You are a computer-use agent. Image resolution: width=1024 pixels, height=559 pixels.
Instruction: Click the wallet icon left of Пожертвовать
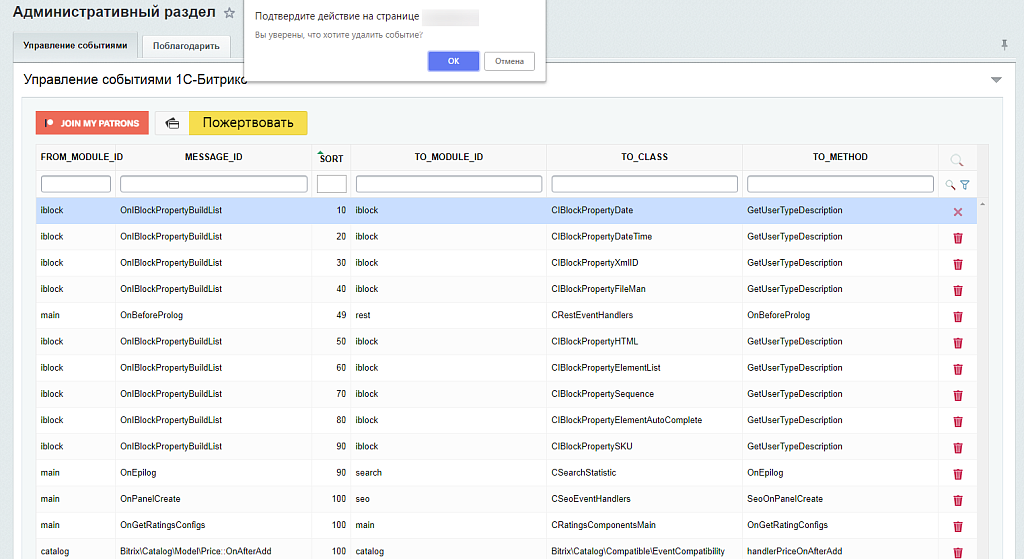(172, 123)
